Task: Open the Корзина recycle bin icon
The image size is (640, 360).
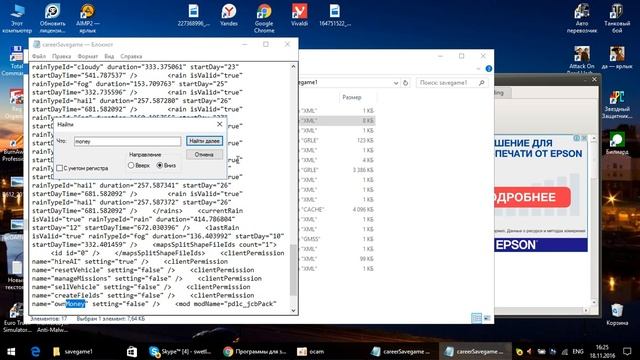Action: pos(617,314)
